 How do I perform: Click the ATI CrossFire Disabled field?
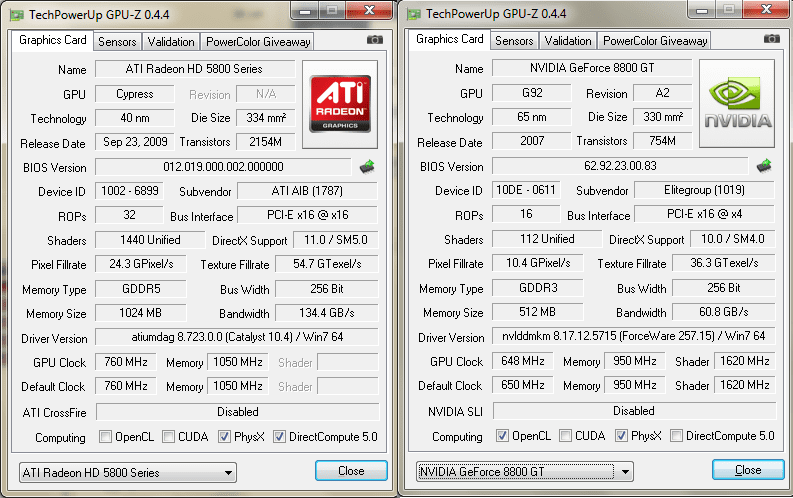pyautogui.click(x=238, y=412)
